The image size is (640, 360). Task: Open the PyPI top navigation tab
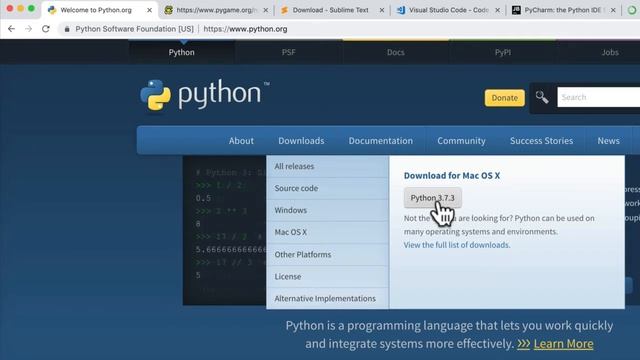click(x=502, y=52)
